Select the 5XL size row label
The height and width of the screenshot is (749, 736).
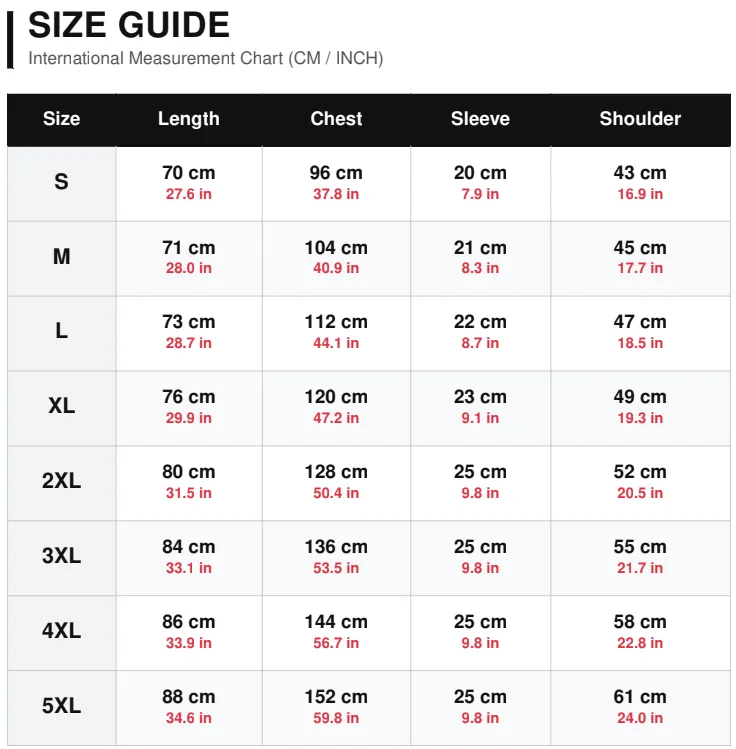[62, 706]
